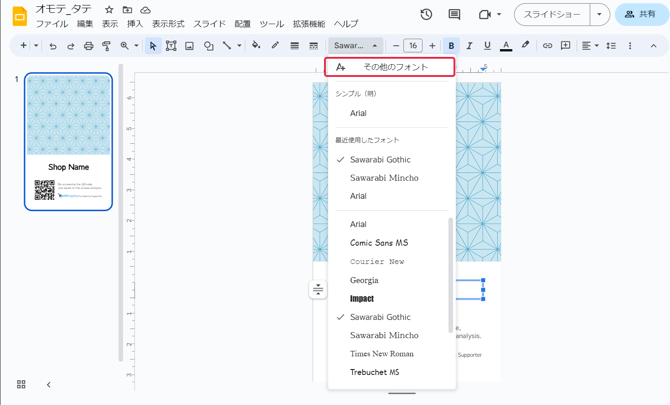Click the insert link icon

(x=547, y=46)
